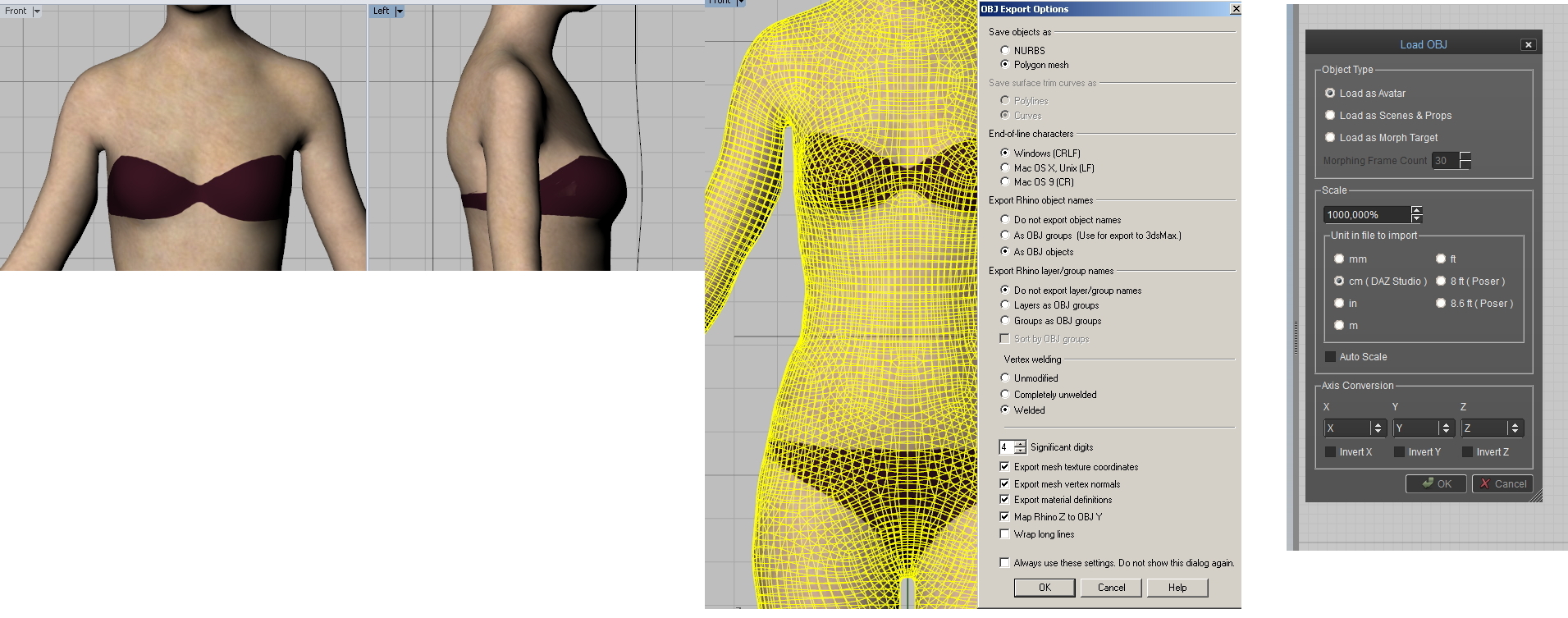Adjust Significant digits spinner
The width and height of the screenshot is (1568, 618).
1020,447
